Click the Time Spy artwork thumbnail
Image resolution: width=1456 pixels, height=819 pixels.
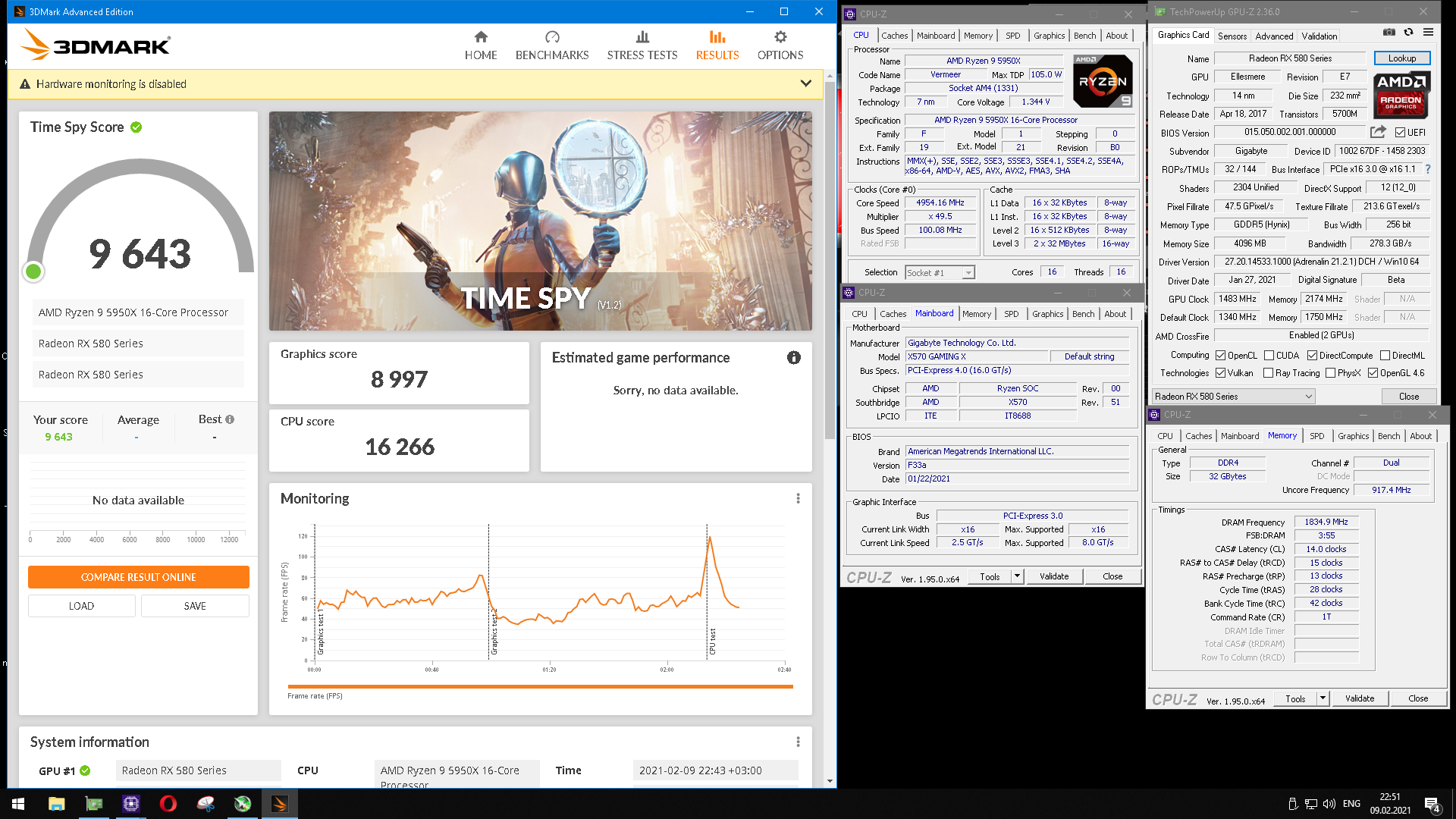point(541,221)
